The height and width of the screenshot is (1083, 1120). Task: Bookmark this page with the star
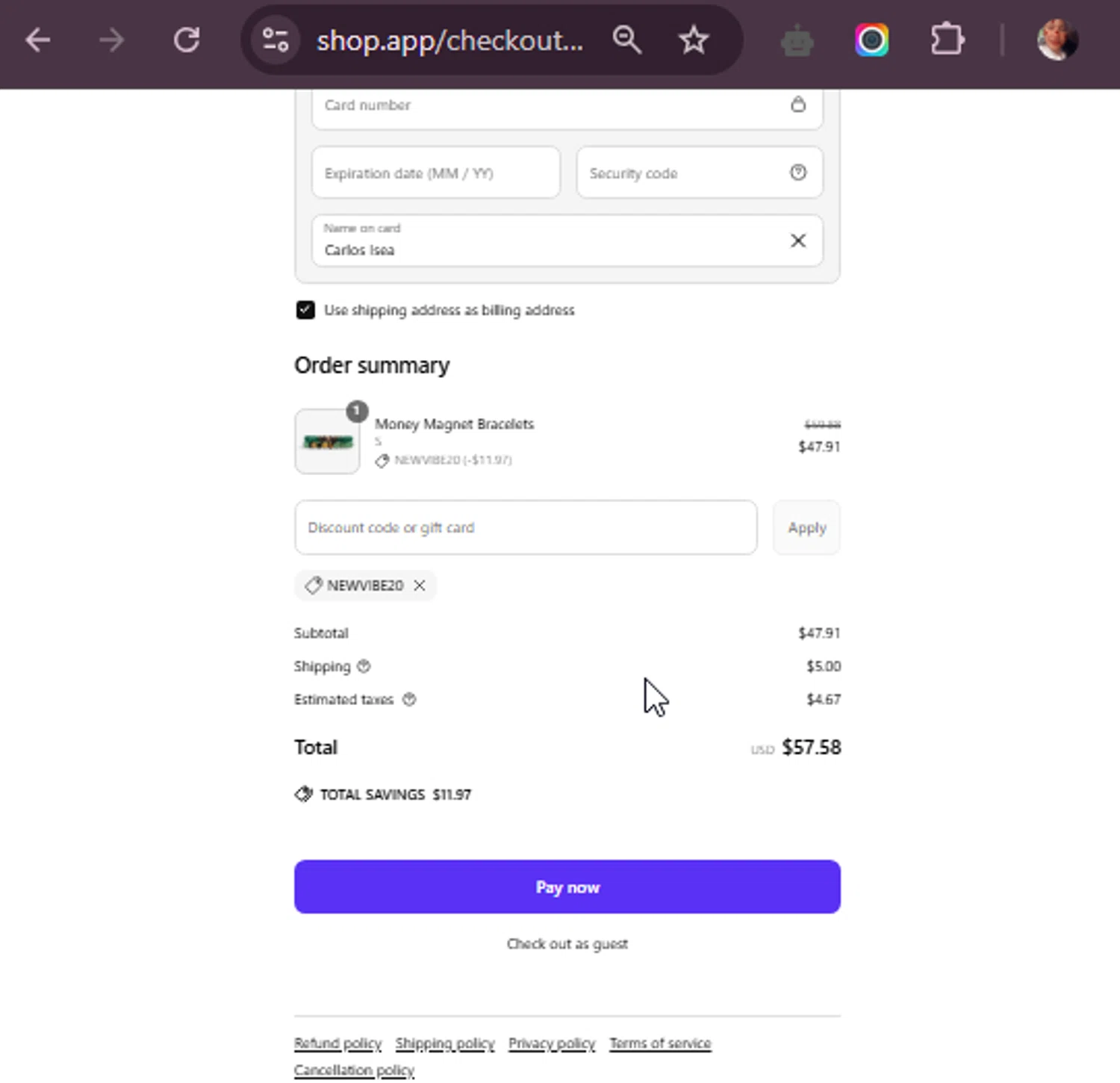(x=693, y=40)
